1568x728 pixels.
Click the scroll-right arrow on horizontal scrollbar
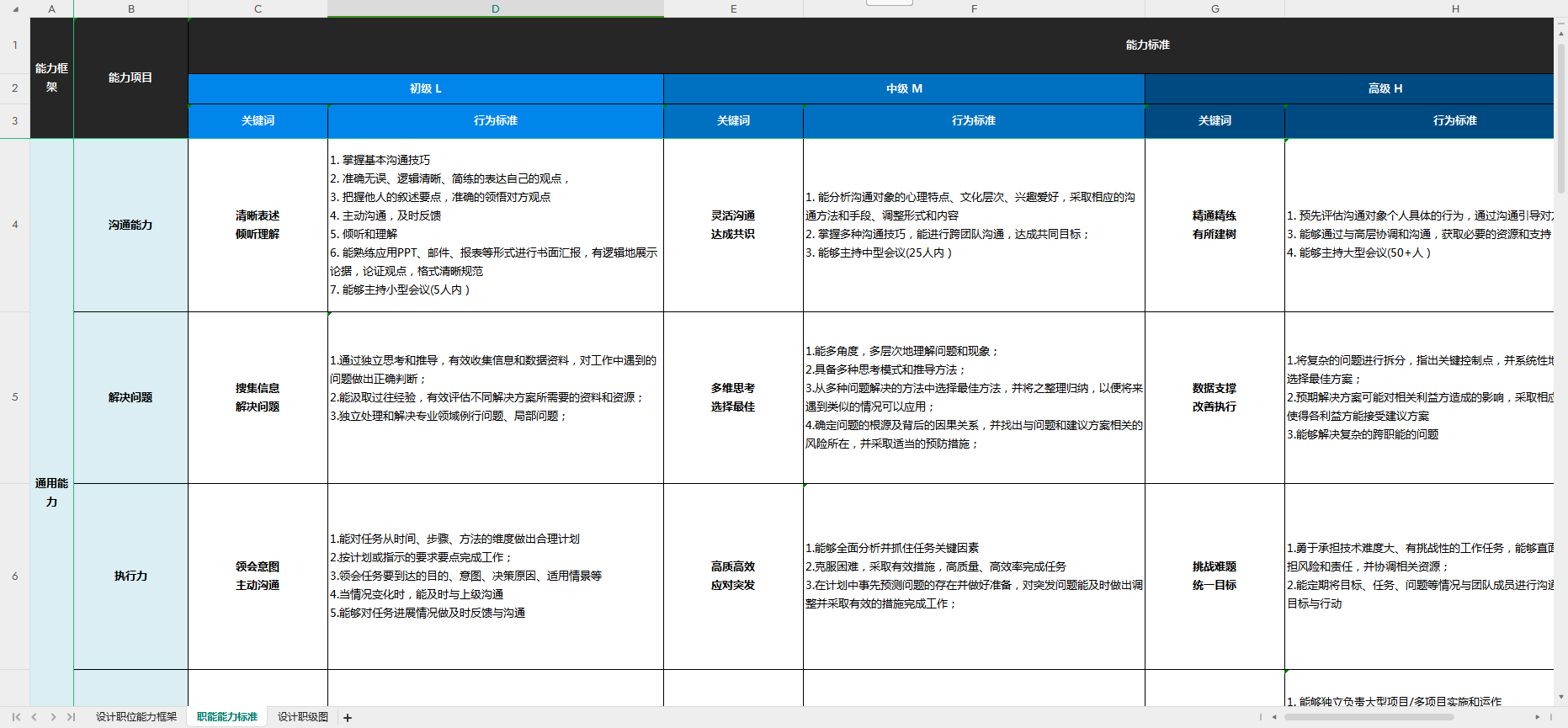[x=1538, y=717]
